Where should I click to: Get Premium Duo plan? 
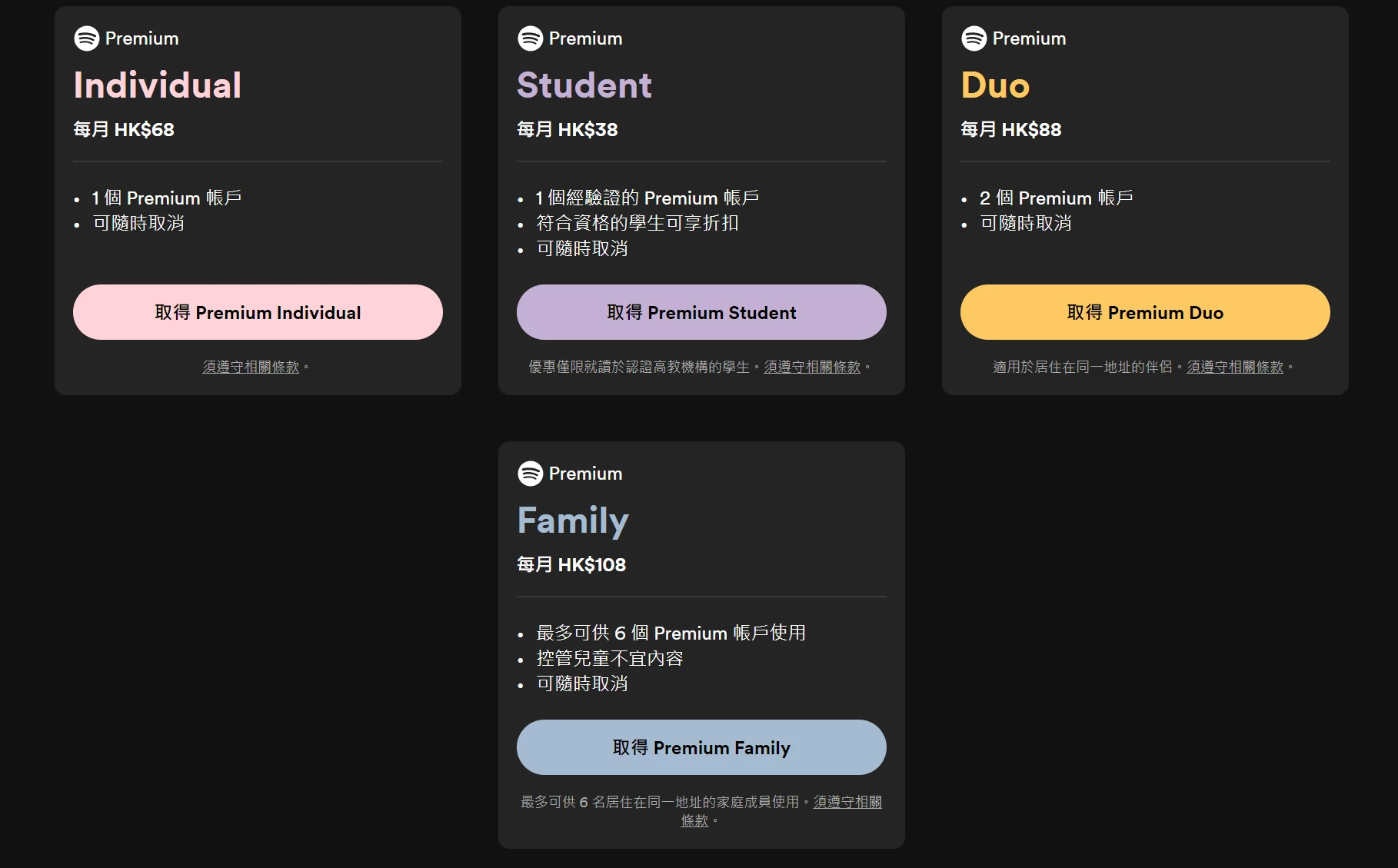[x=1145, y=312]
